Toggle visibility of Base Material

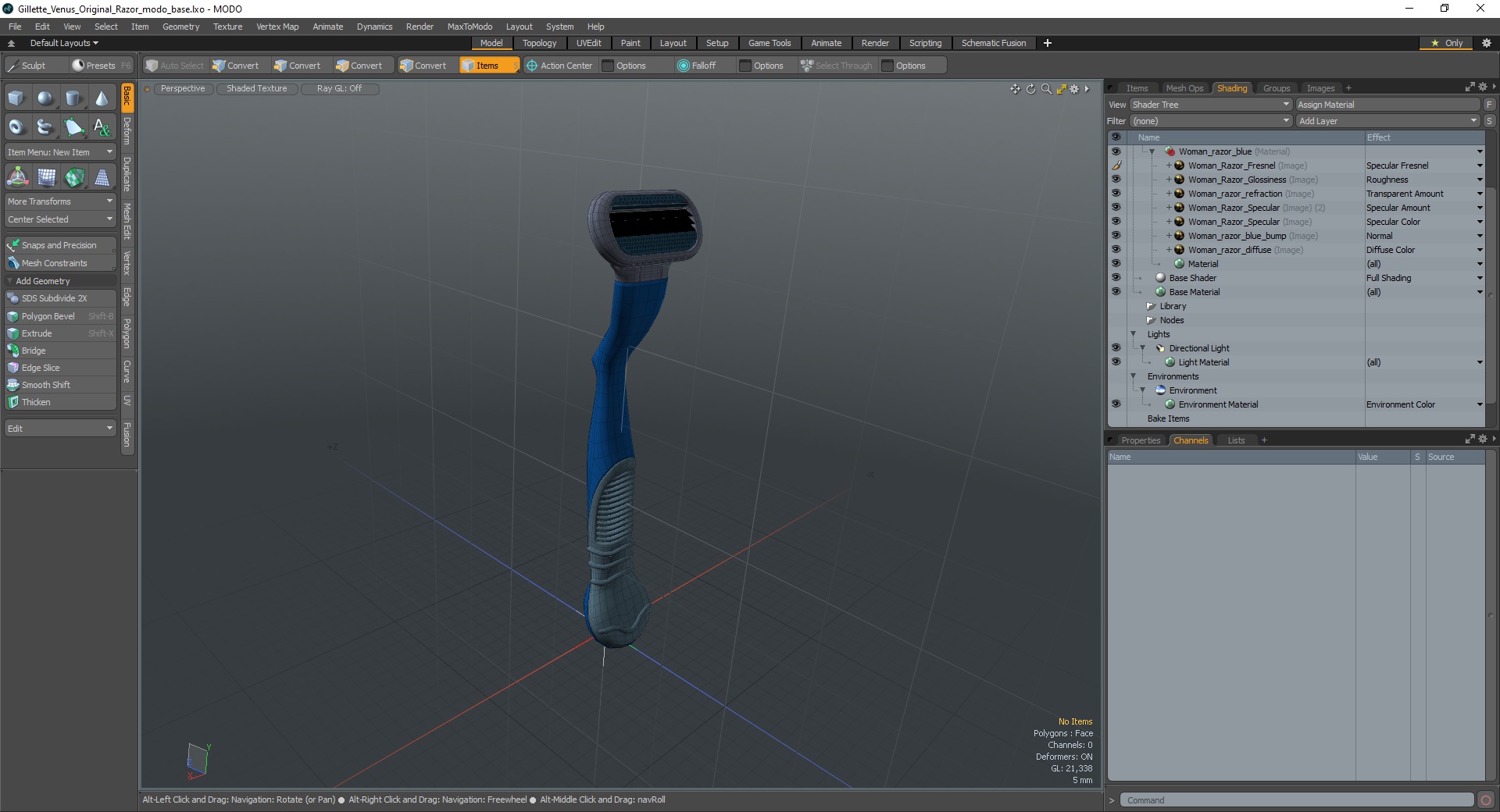1116,292
